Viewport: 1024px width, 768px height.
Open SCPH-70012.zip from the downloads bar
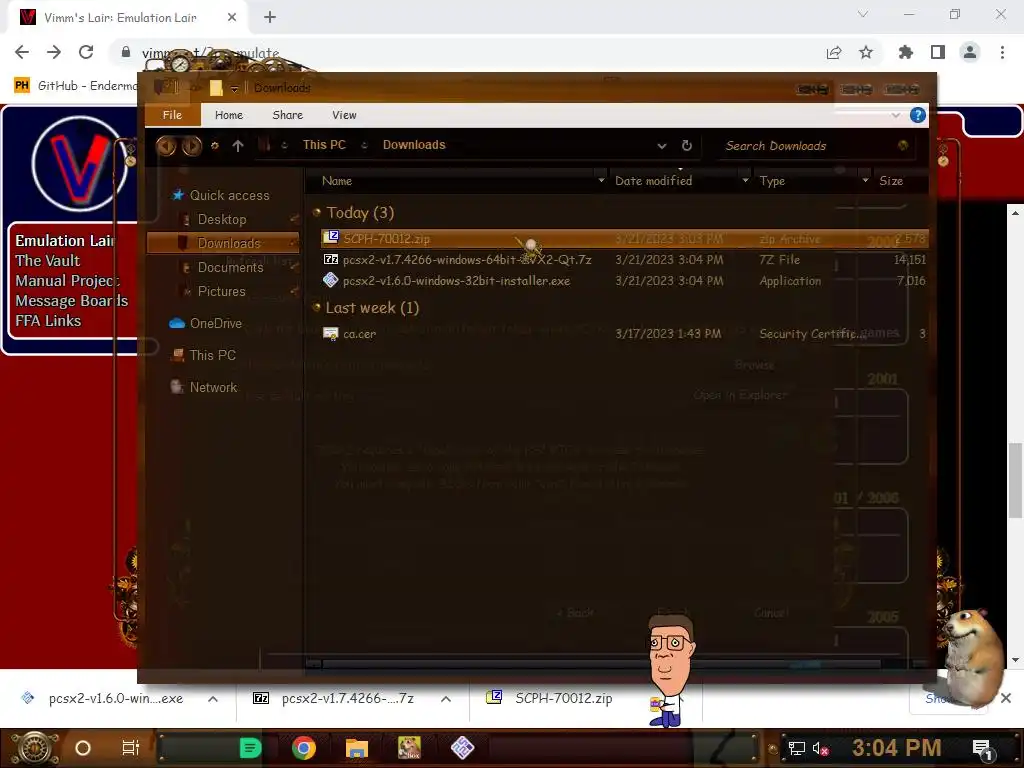click(549, 698)
